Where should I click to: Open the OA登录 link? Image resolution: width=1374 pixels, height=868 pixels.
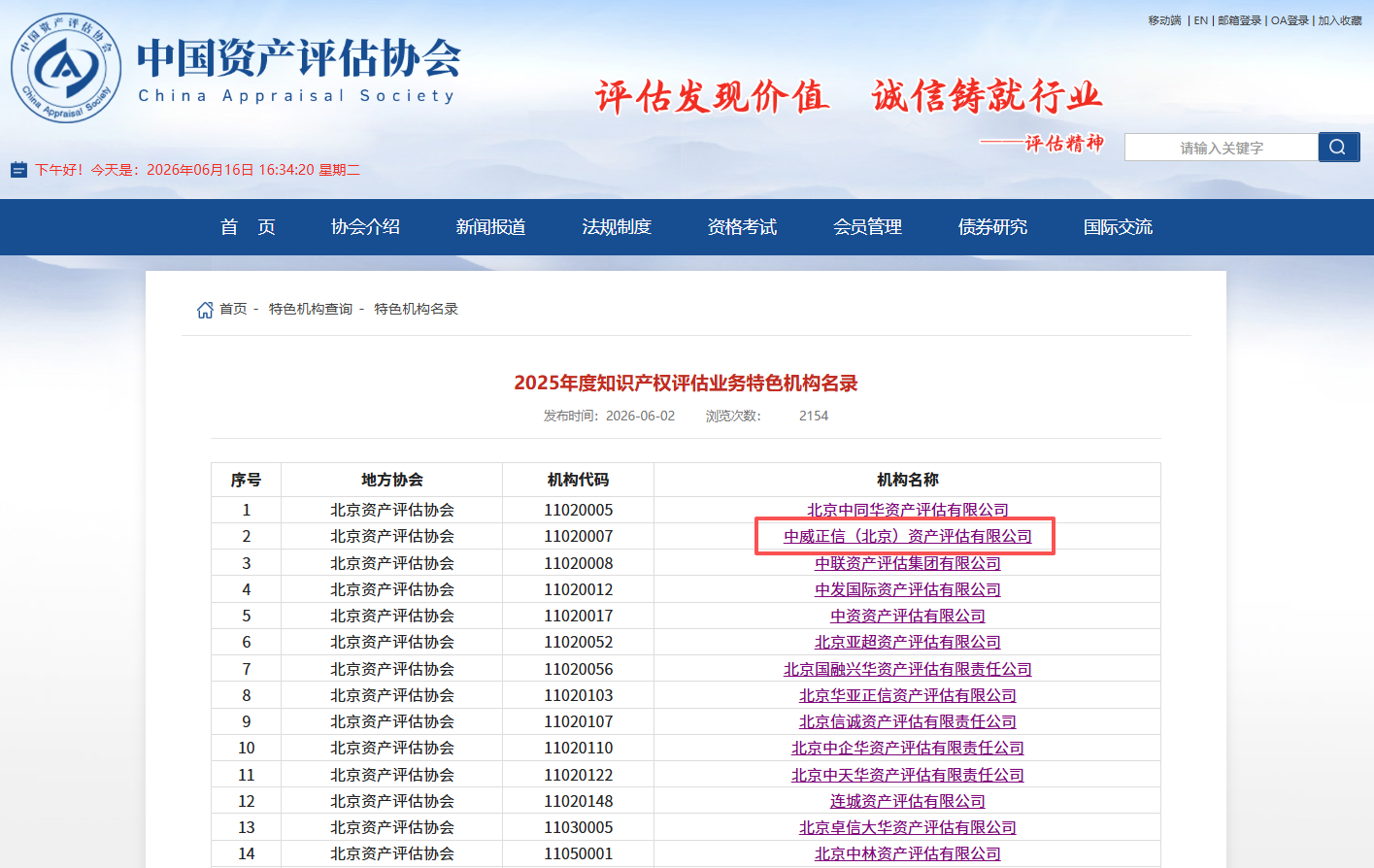point(1290,20)
